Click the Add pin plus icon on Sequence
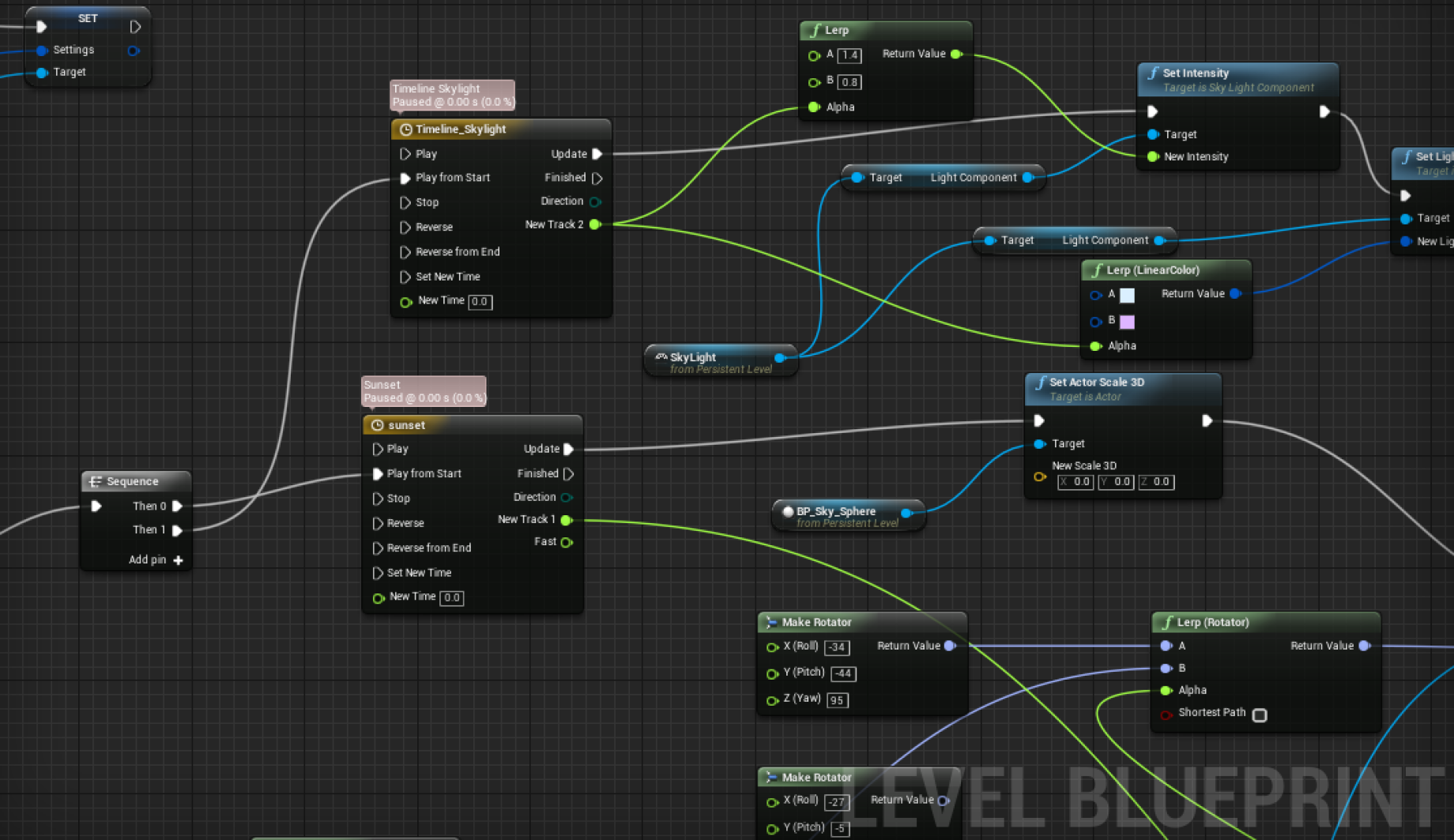The width and height of the screenshot is (1454, 840). (178, 560)
